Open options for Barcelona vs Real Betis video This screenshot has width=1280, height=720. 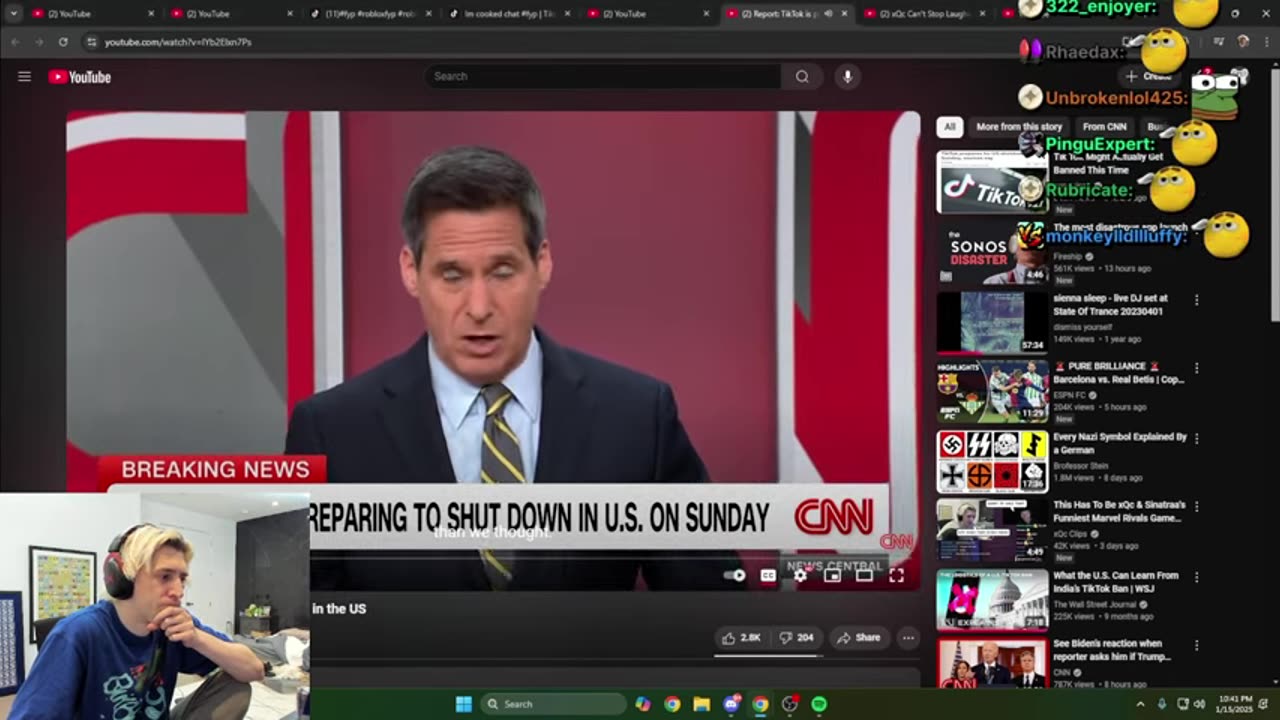tap(1196, 368)
